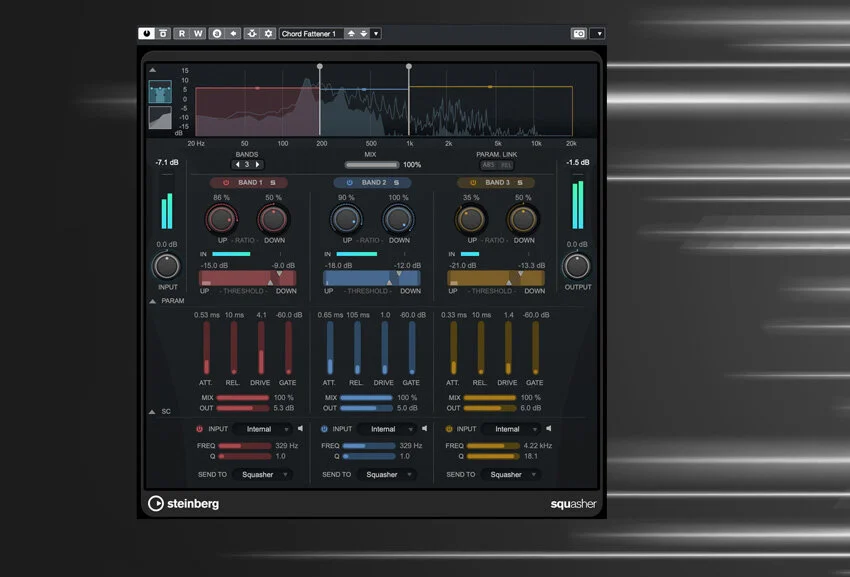Click the Chord Fattener 1 preset field
The width and height of the screenshot is (850, 577).
pos(312,34)
